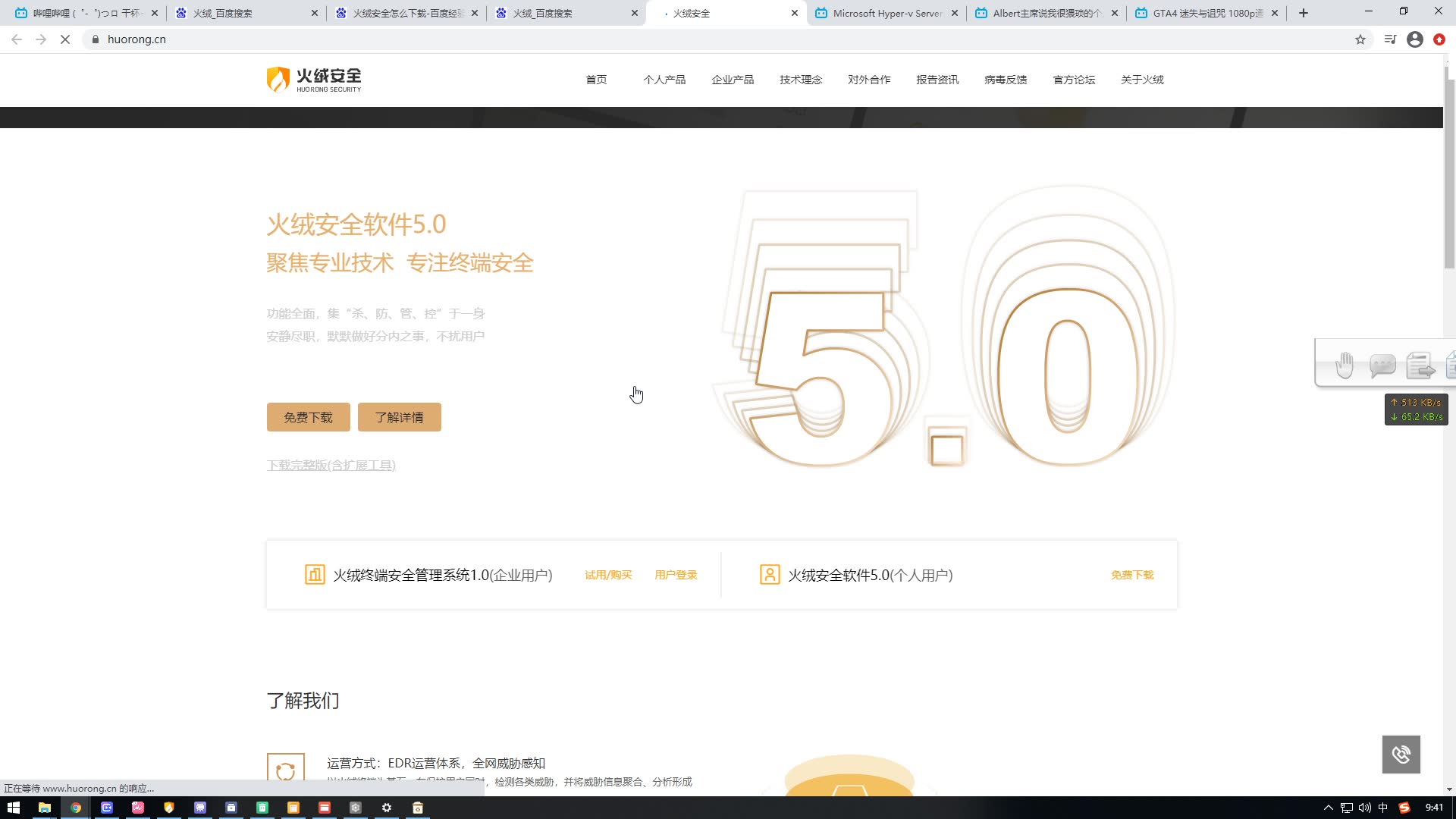Click the volume icon in the system tray
Image resolution: width=1456 pixels, height=819 pixels.
click(1365, 808)
